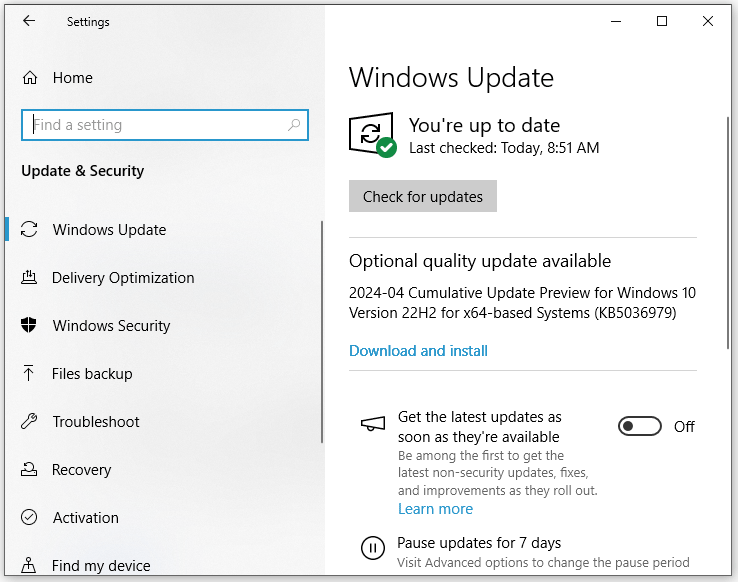Click the Windows Update sync icon in sidebar
The image size is (738, 582).
29,230
